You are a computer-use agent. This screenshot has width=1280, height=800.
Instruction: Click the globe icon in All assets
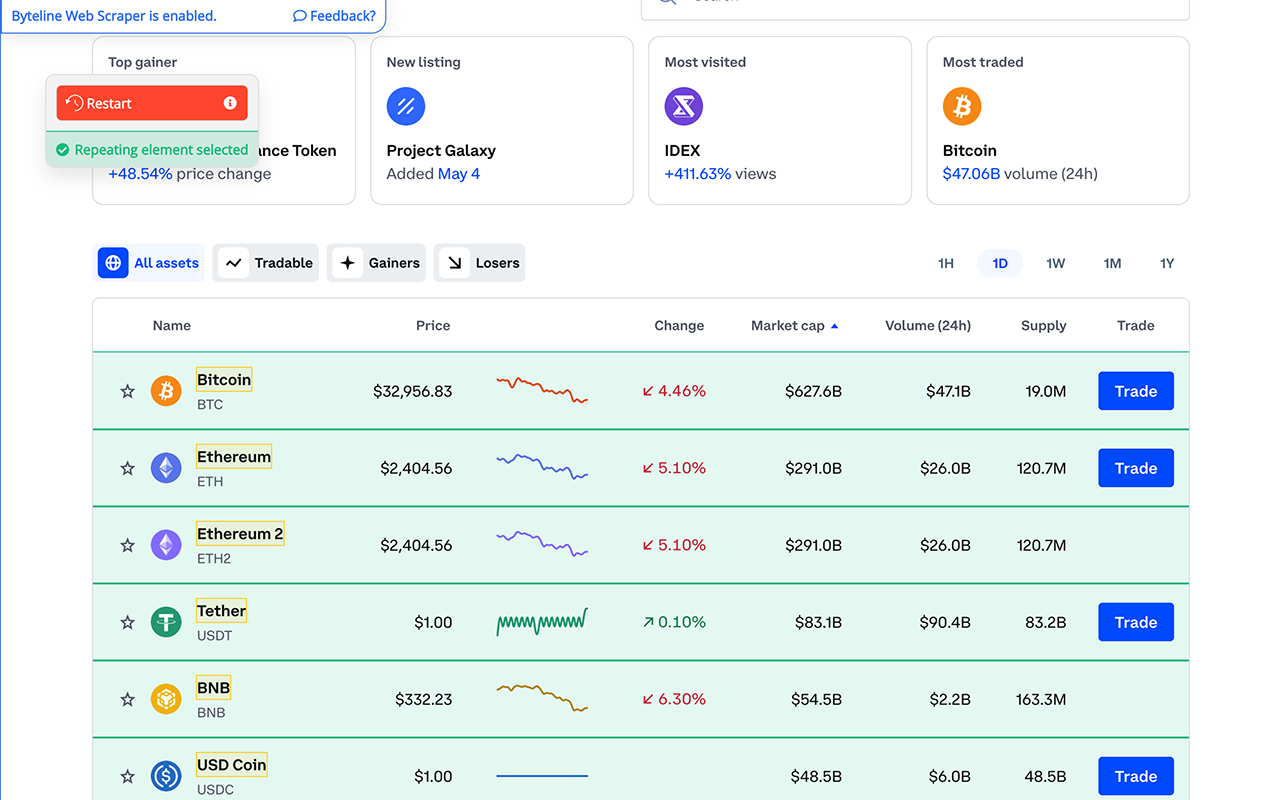point(113,263)
